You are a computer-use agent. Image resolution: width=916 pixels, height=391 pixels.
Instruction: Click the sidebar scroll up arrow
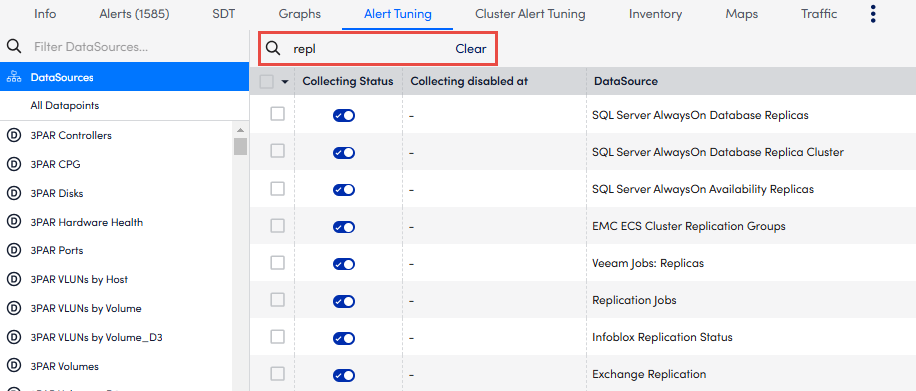point(240,130)
